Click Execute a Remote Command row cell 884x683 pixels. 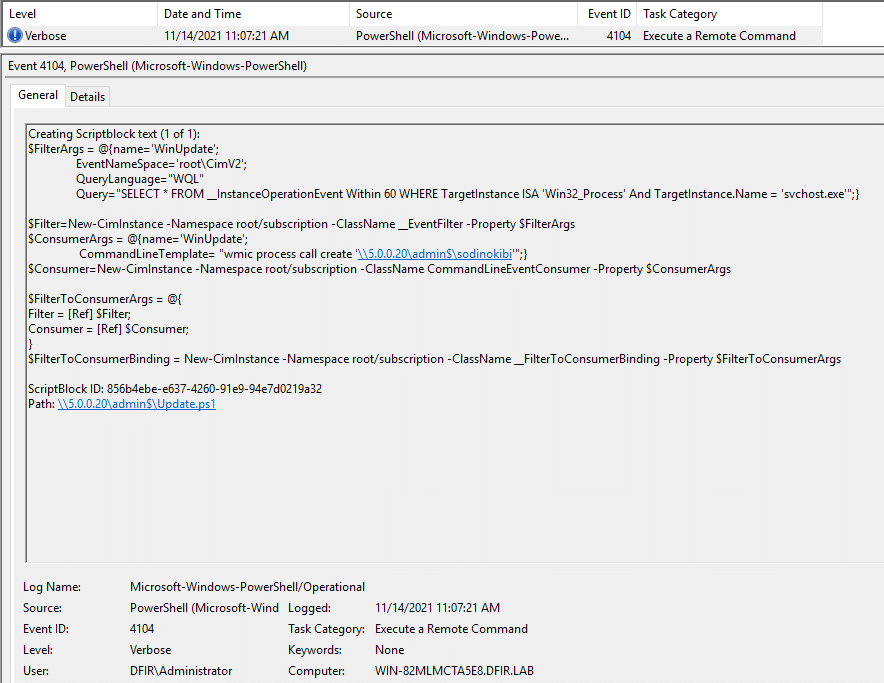(719, 36)
